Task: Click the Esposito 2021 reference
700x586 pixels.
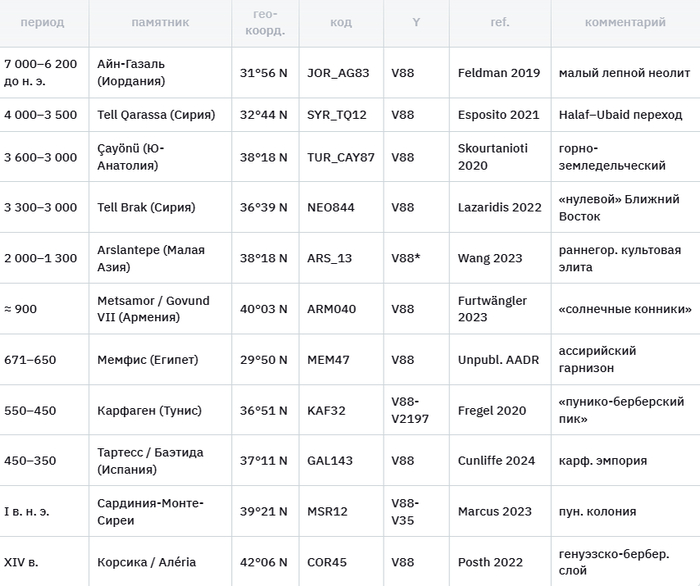Action: (498, 115)
